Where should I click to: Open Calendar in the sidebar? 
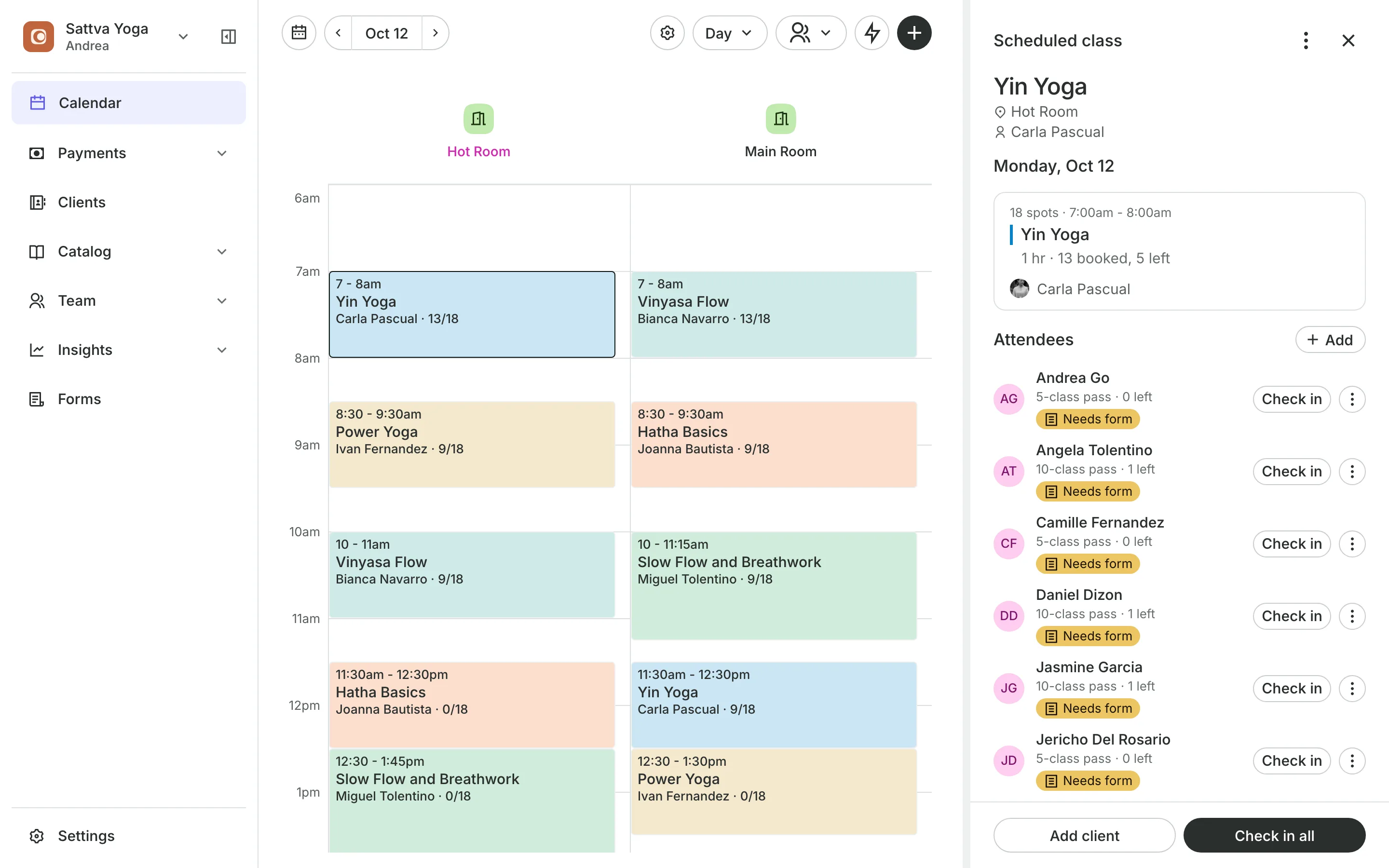129,103
